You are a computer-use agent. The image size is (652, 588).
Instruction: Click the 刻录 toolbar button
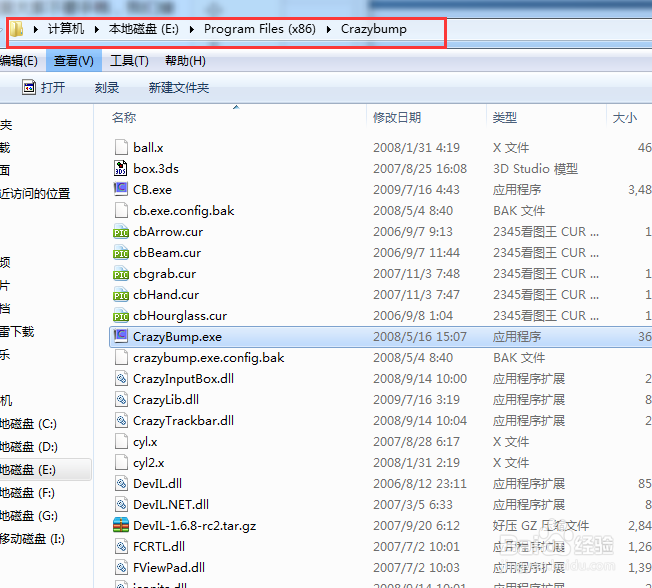[107, 88]
